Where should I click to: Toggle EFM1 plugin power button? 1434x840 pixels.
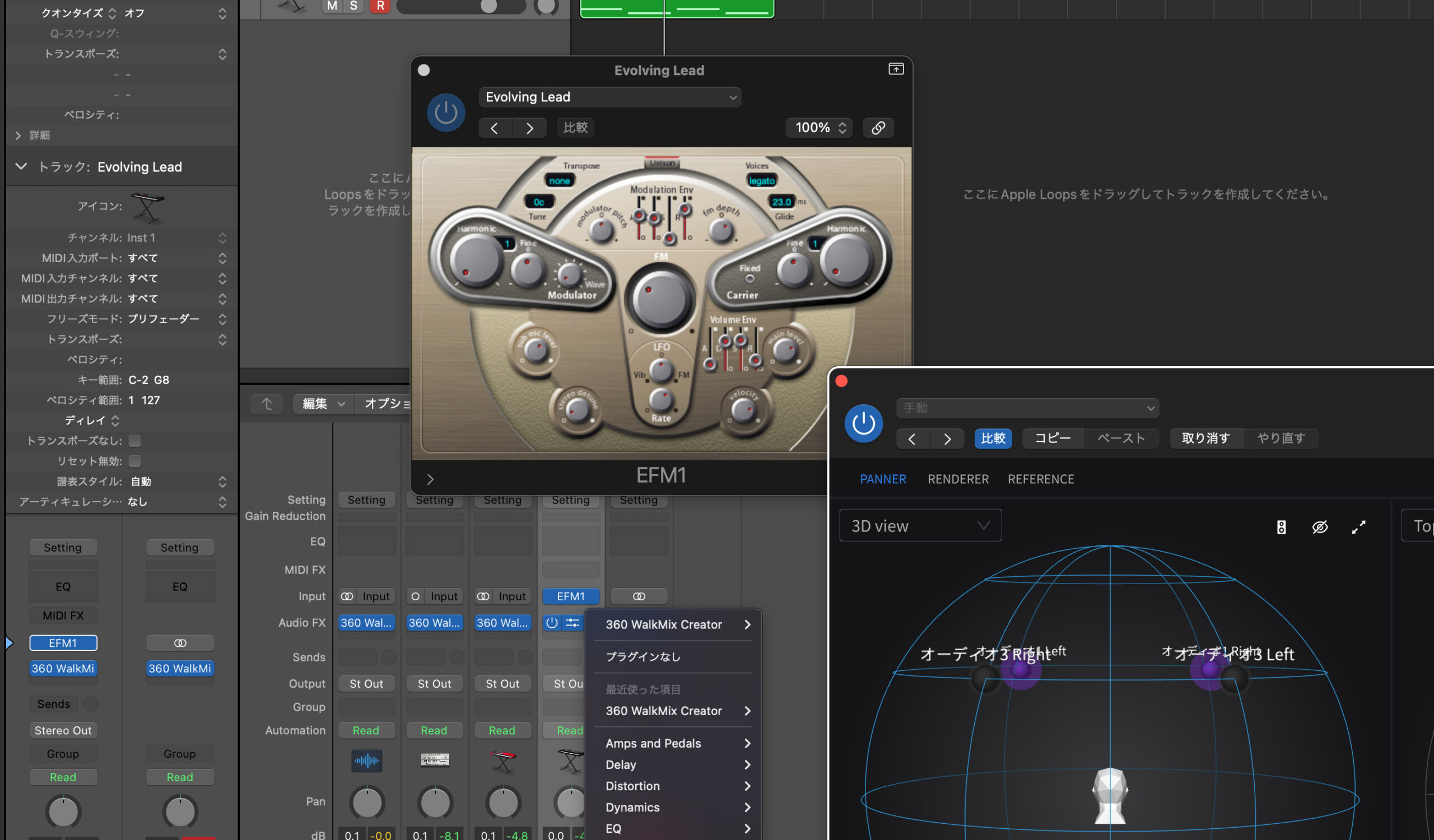[445, 113]
